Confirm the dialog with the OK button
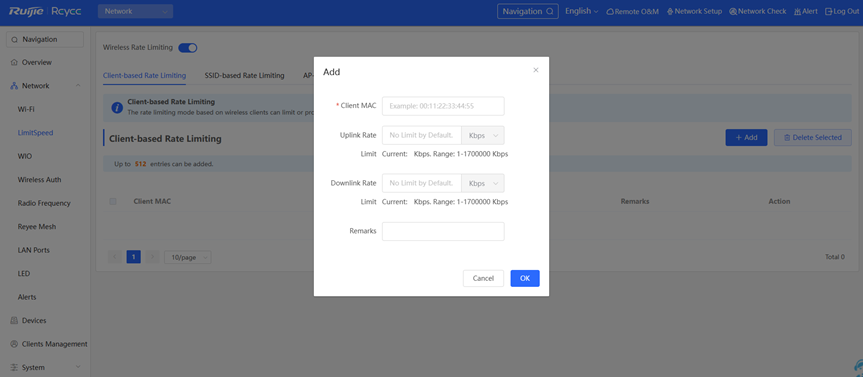The image size is (863, 377). pyautogui.click(x=525, y=278)
